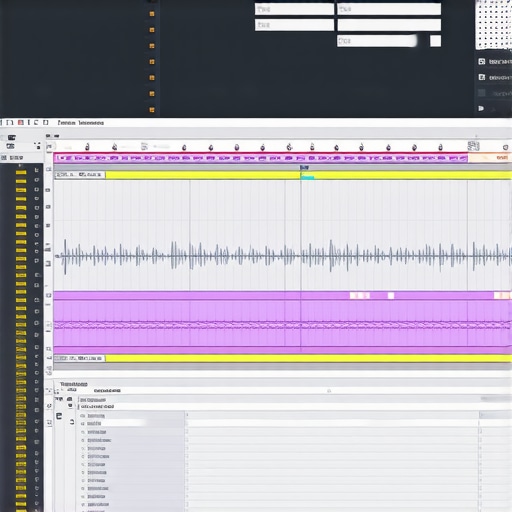Select the label box on the lower yellow bar
This screenshot has width=512, height=512.
point(80,358)
